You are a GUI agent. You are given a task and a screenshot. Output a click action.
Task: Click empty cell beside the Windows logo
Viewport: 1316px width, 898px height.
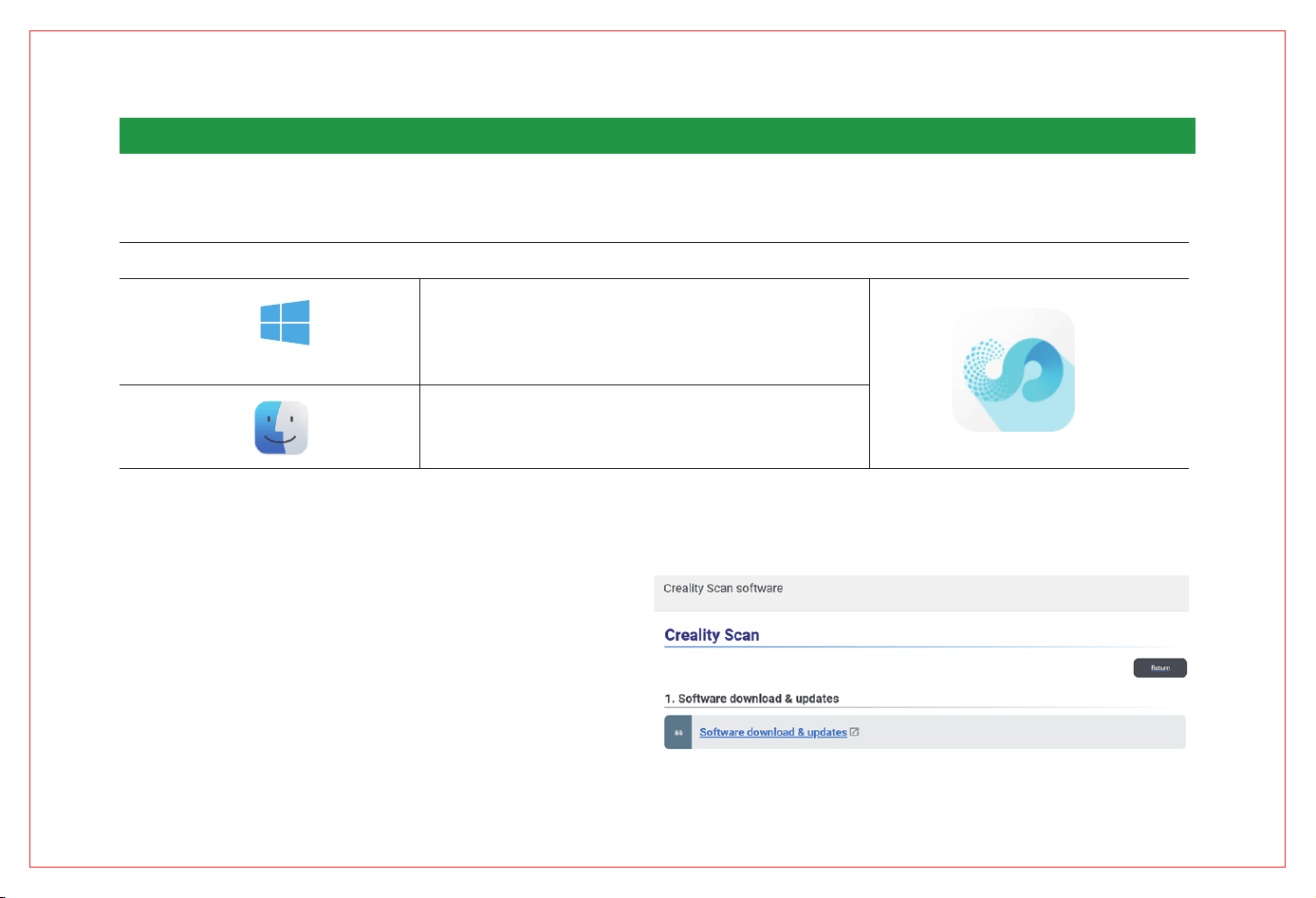(x=644, y=331)
